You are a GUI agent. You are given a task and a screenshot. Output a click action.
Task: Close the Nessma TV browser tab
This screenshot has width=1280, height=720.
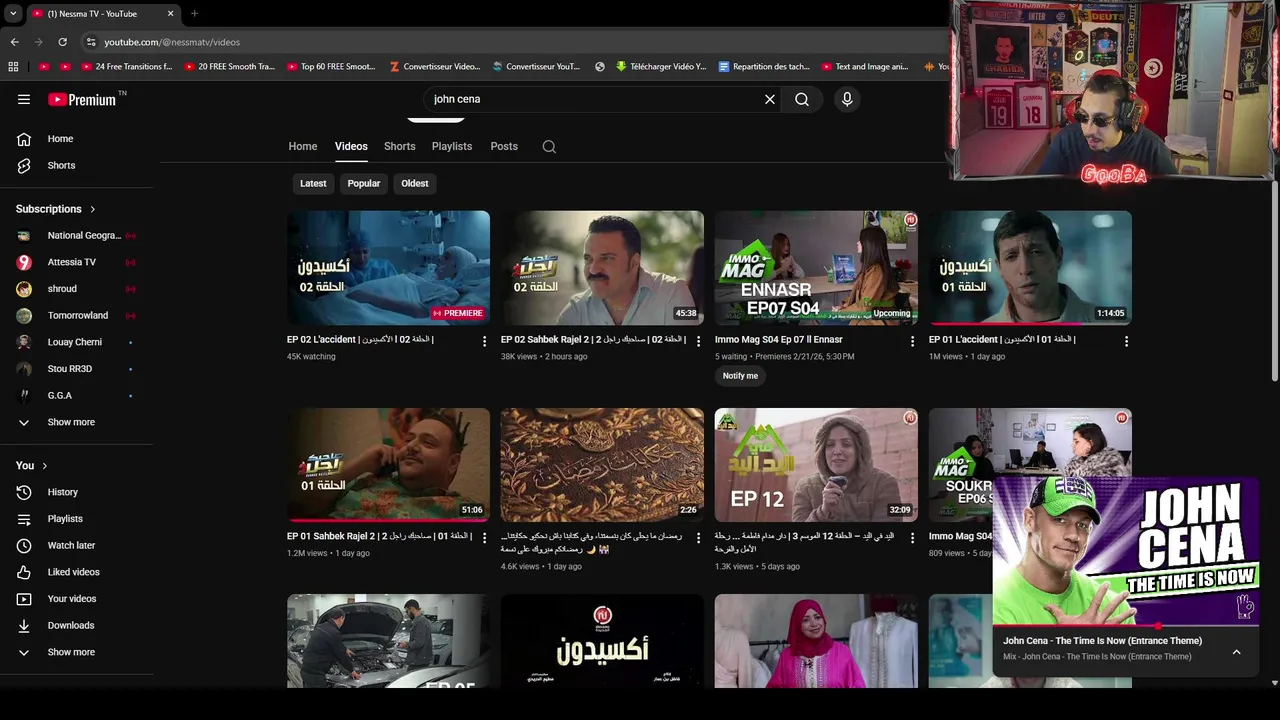tap(170, 14)
